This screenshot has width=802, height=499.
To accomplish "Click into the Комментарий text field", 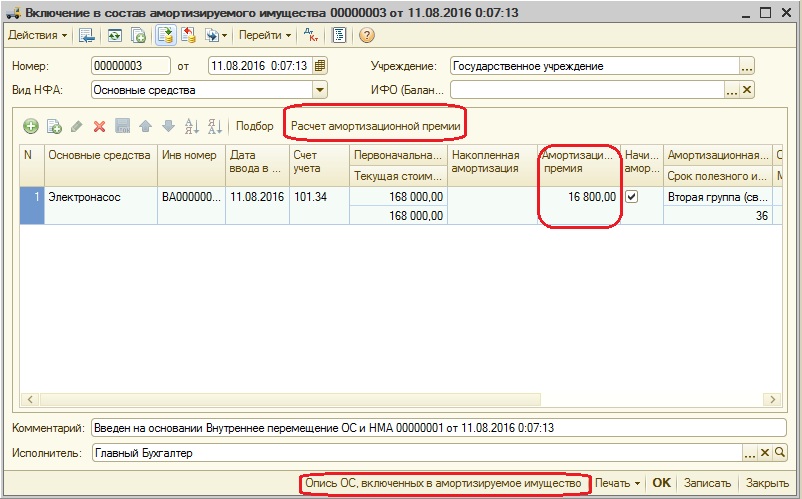I will [x=438, y=428].
